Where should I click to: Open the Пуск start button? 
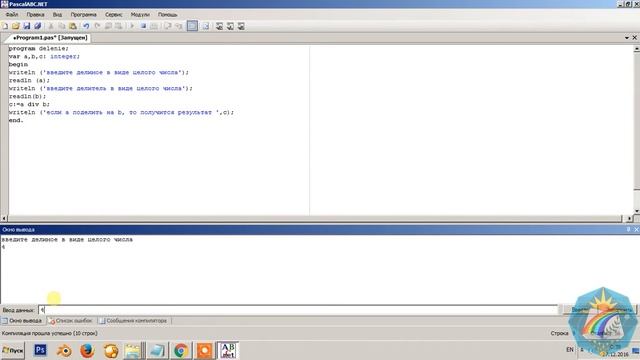tap(13, 351)
